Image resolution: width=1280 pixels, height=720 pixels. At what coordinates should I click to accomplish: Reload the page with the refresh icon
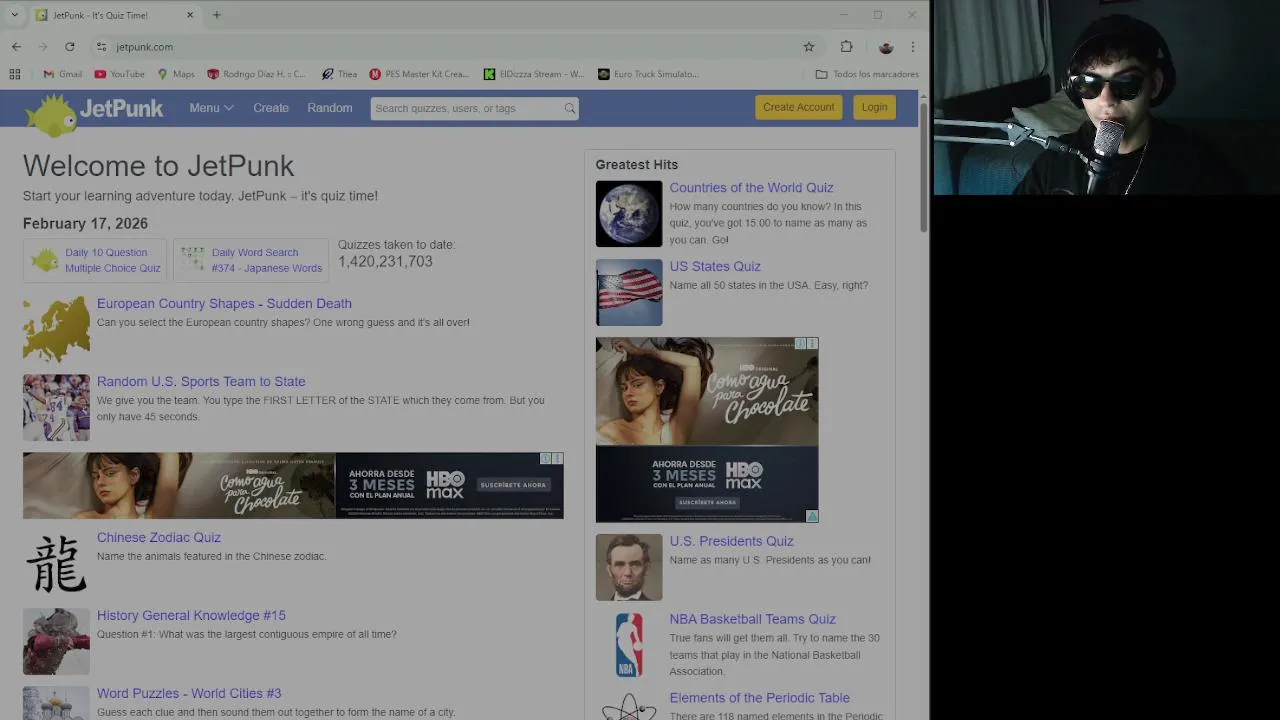point(70,47)
